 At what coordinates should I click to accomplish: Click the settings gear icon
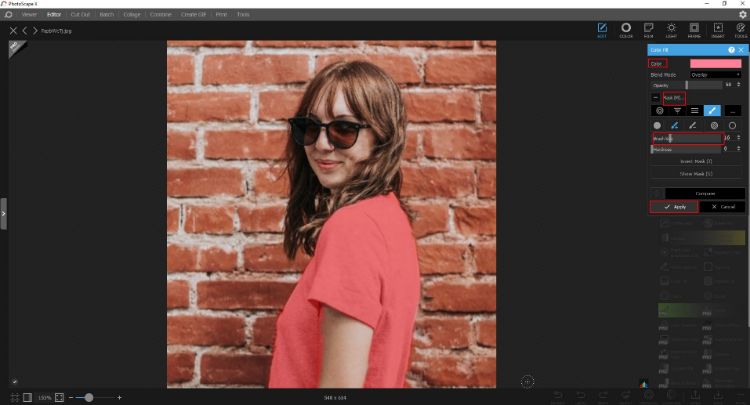pyautogui.click(x=741, y=15)
